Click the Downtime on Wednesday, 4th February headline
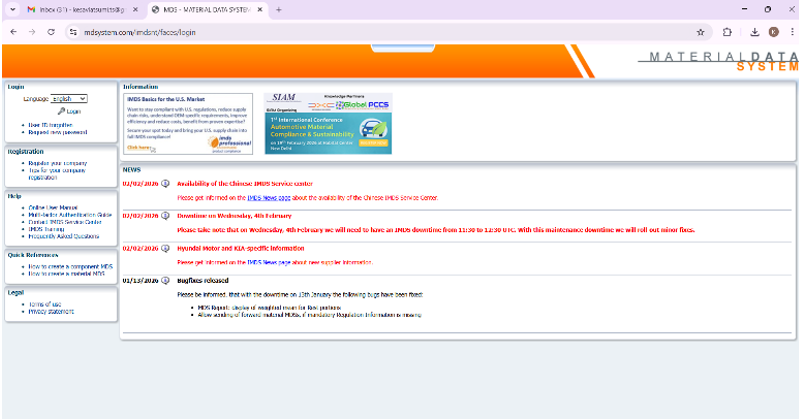The width and height of the screenshot is (799, 419). point(234,216)
